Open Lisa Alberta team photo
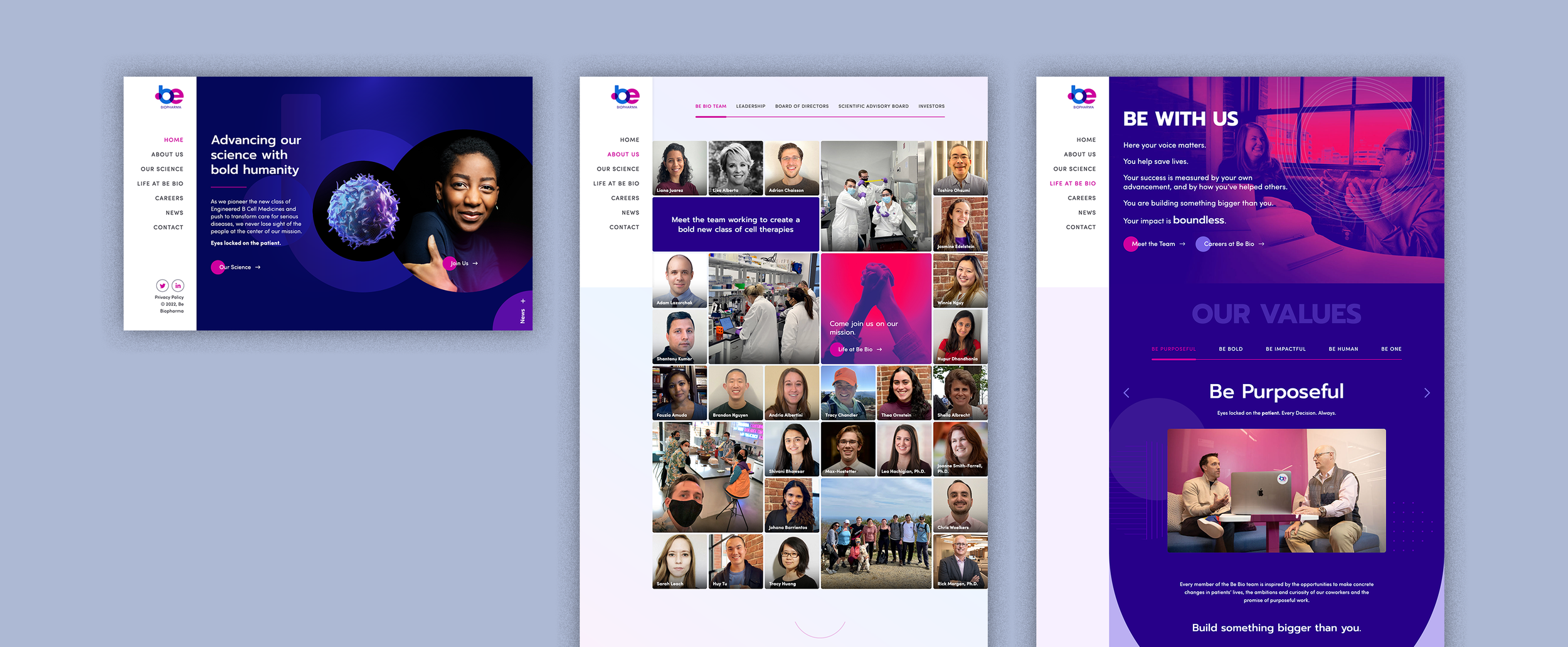The image size is (1568, 647). pos(736,168)
